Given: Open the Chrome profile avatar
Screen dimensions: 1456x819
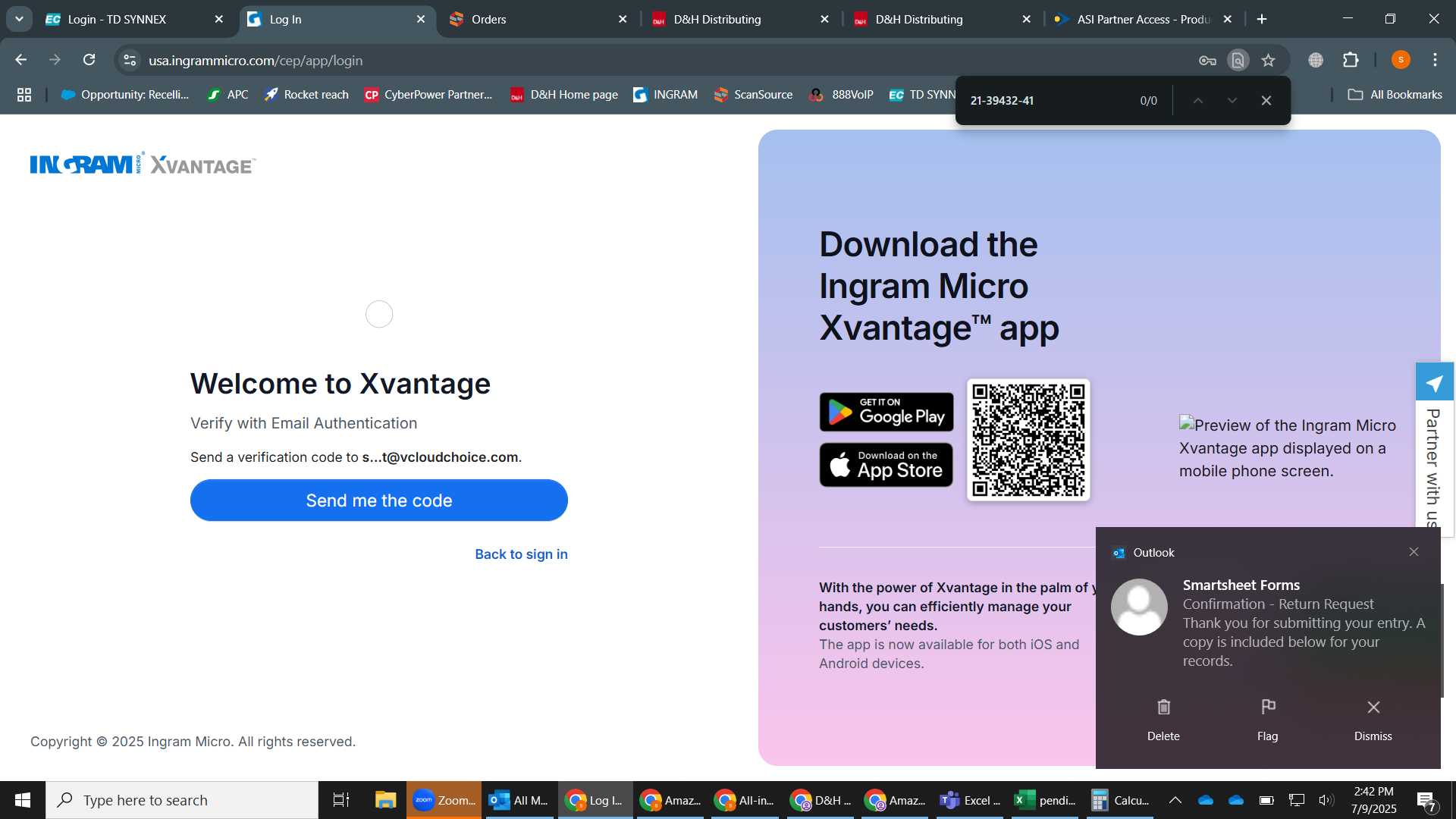Looking at the screenshot, I should (x=1401, y=60).
